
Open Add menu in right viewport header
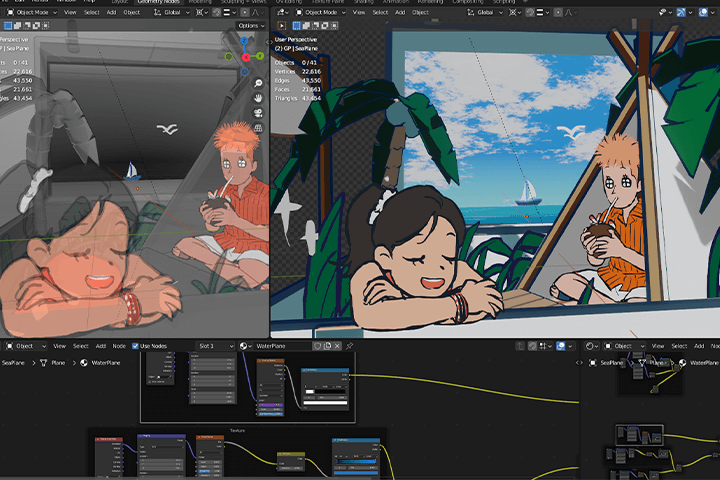point(400,12)
